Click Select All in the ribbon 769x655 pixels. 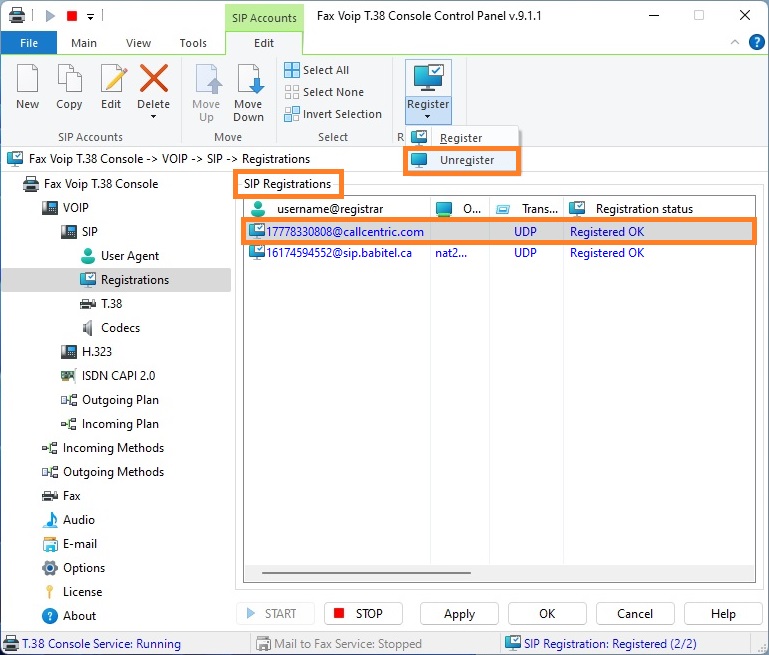[317, 70]
